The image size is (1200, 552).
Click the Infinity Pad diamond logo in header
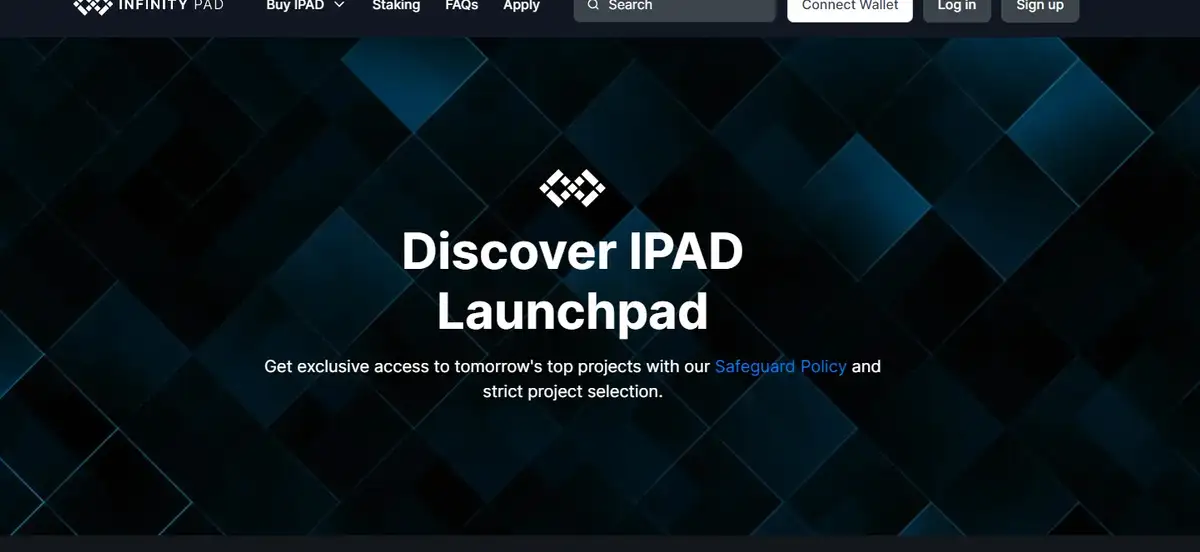click(x=94, y=6)
